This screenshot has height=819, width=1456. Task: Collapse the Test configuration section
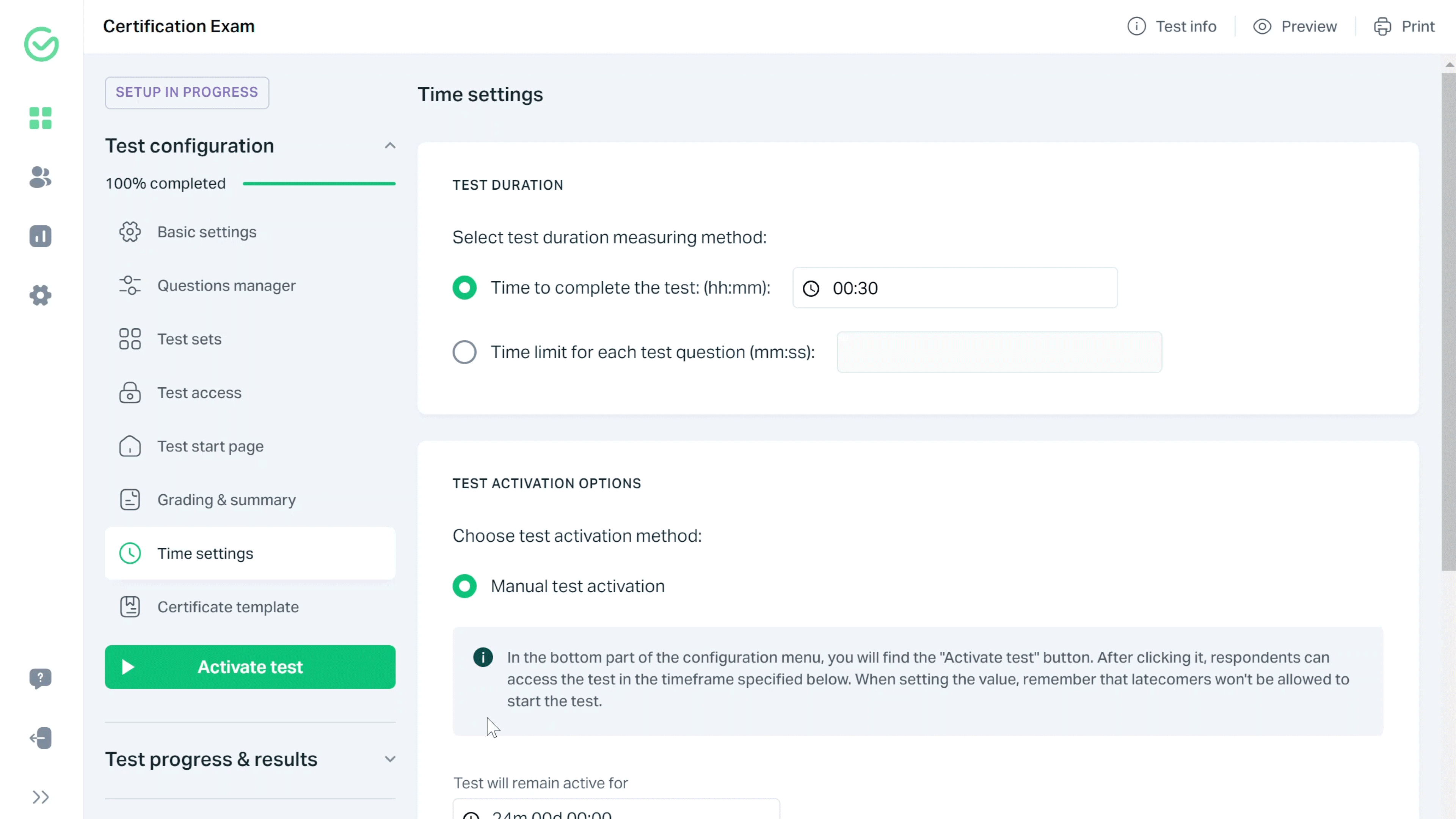pos(390,145)
